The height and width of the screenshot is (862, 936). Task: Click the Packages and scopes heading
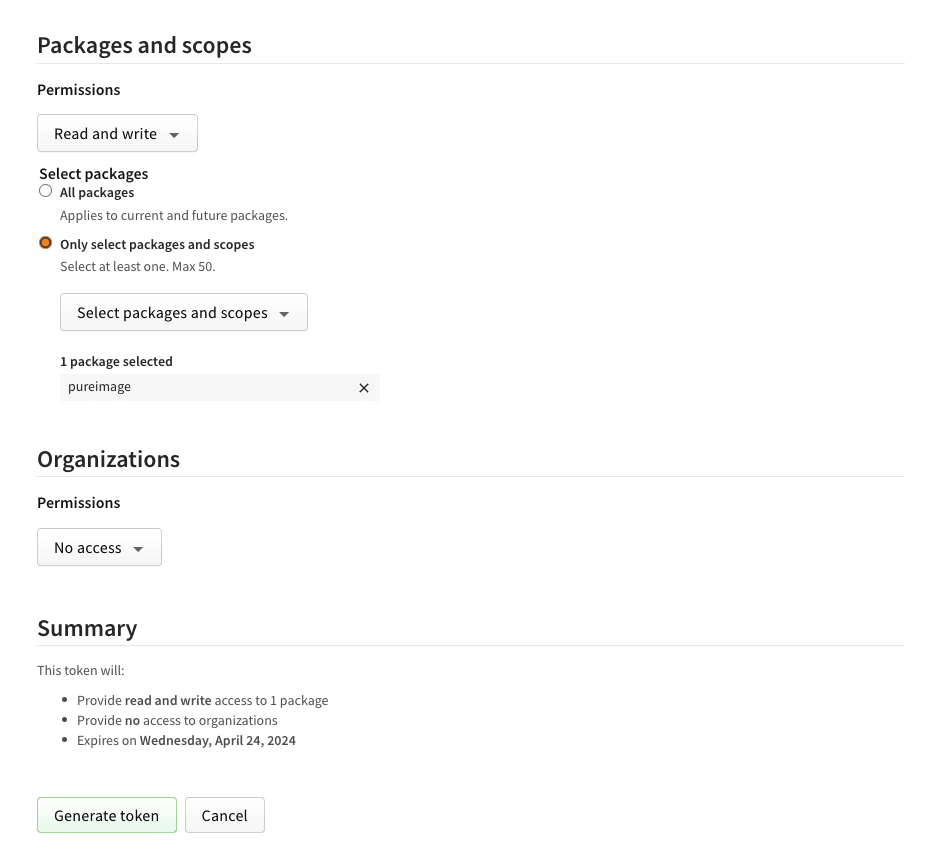[x=144, y=45]
